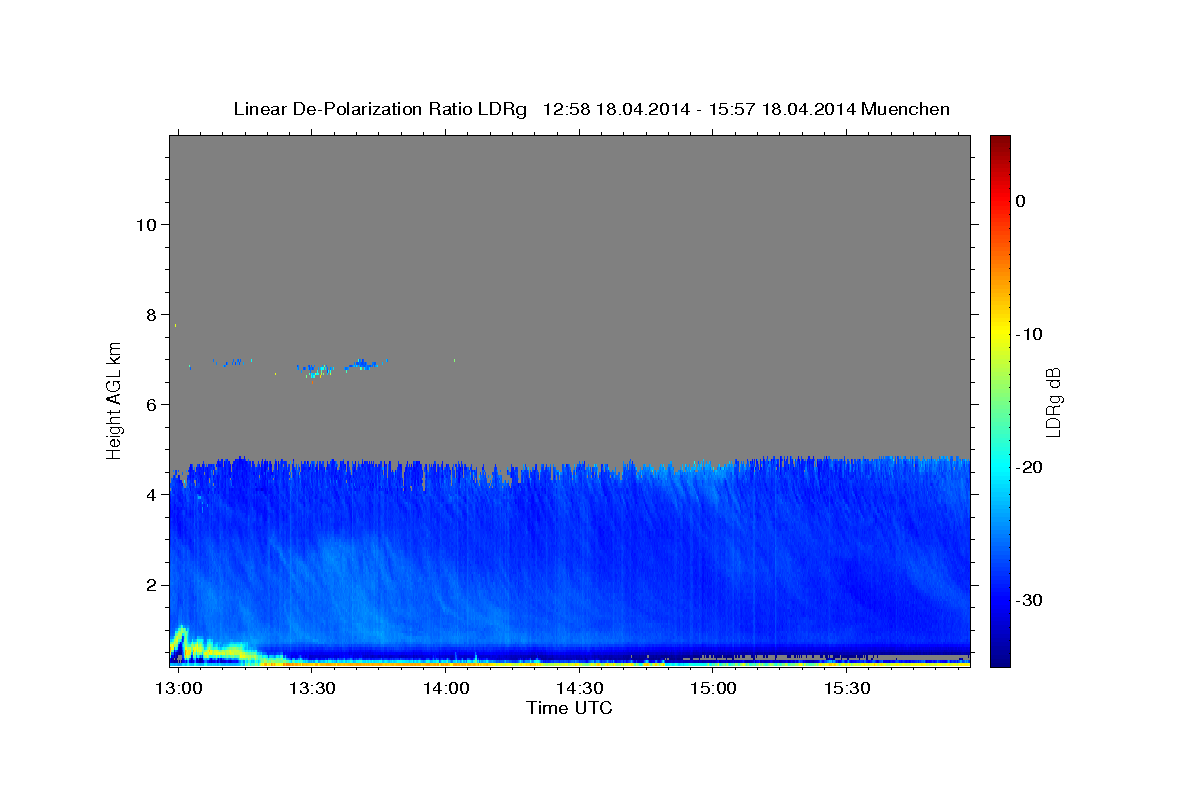Click the plot title 'Linear De-Polarization Ratio LDRg'

coord(379,109)
